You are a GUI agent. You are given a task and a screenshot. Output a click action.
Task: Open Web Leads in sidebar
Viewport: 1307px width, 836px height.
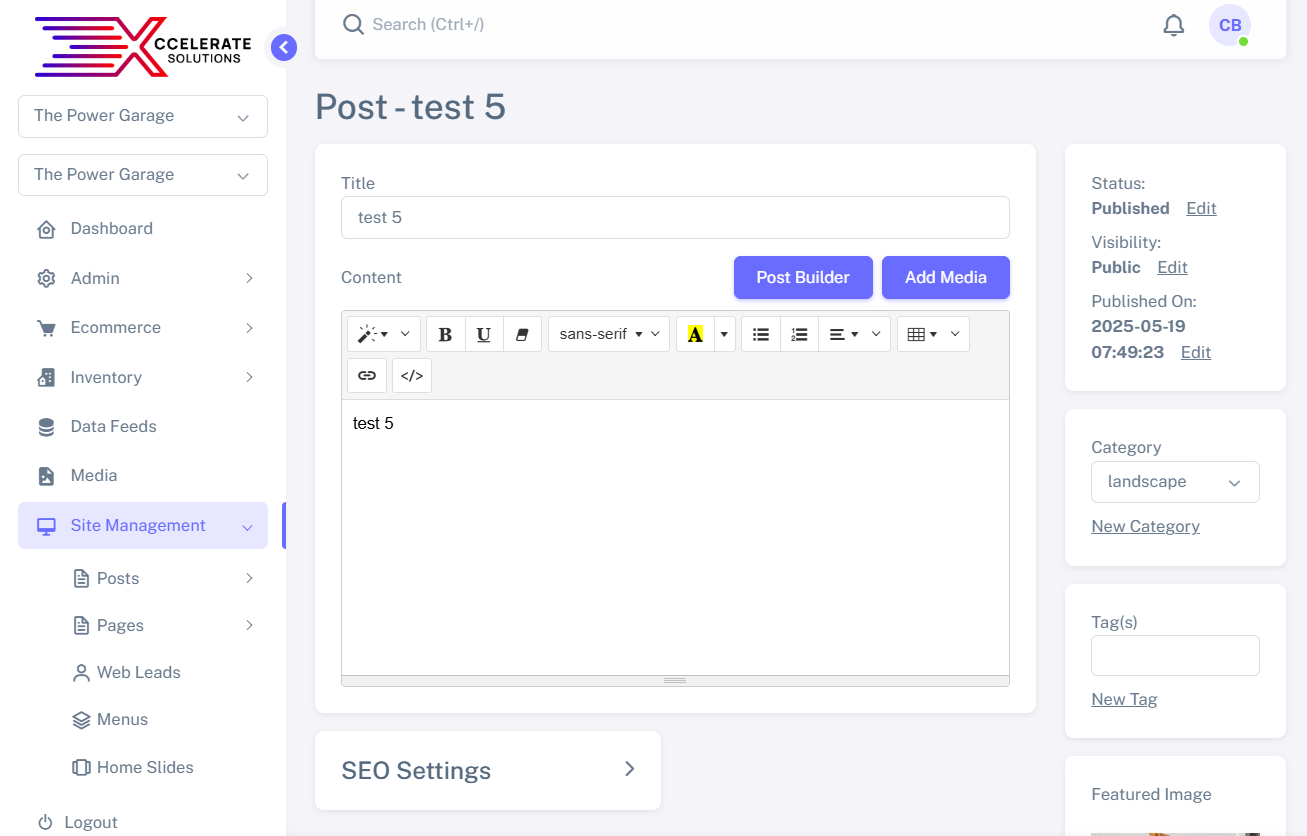click(x=138, y=673)
